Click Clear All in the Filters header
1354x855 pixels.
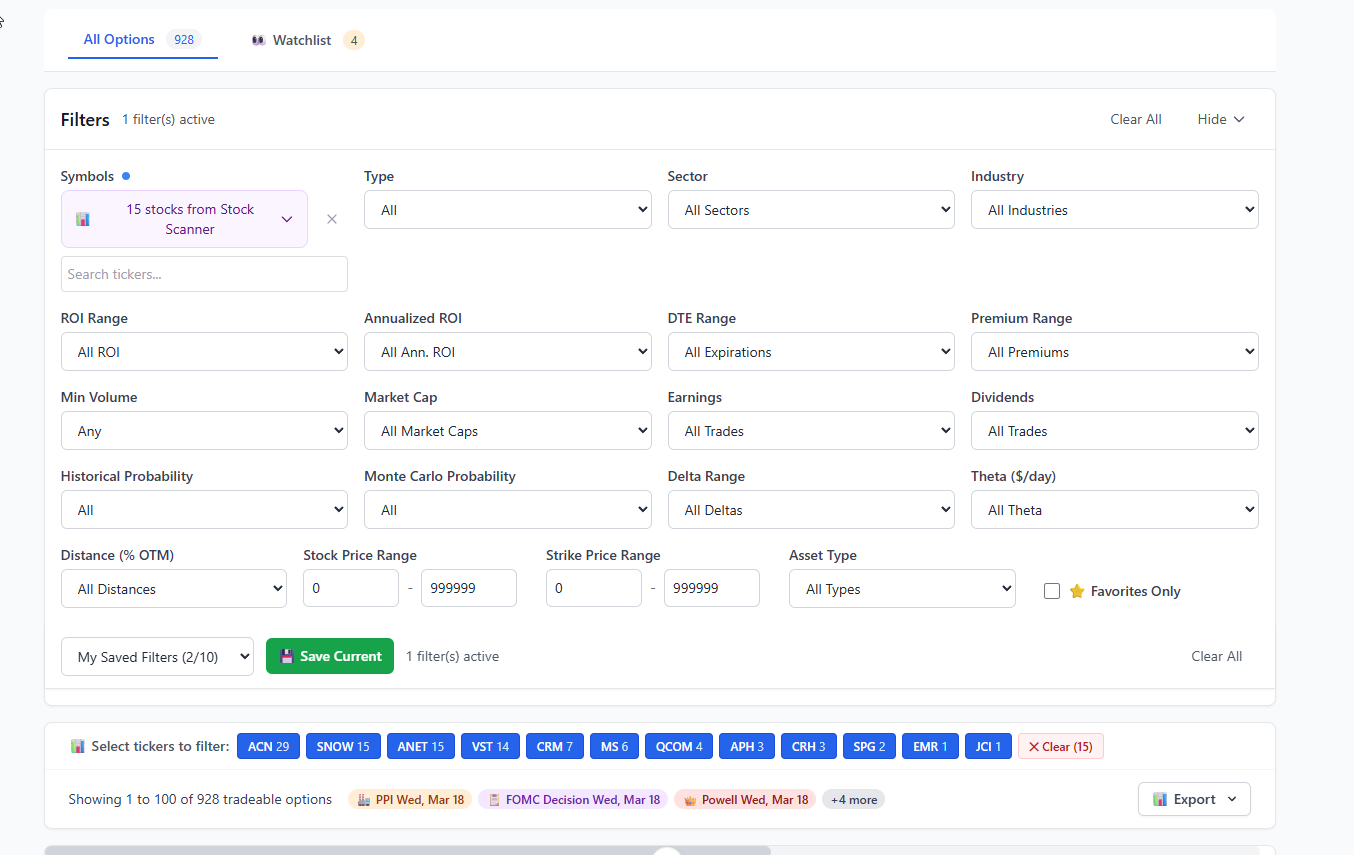(x=1136, y=119)
